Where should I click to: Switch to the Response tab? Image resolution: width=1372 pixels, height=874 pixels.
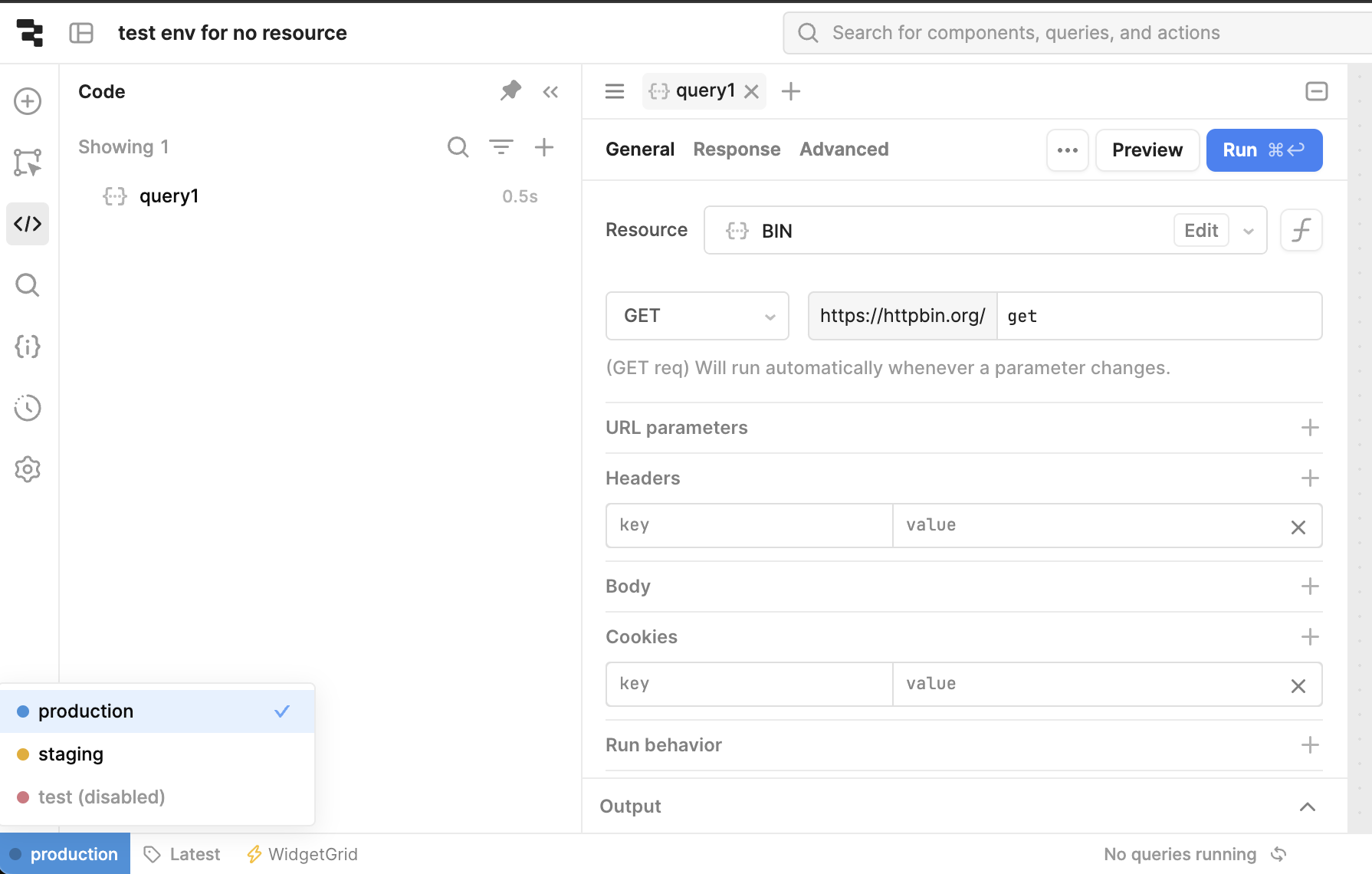pos(737,149)
